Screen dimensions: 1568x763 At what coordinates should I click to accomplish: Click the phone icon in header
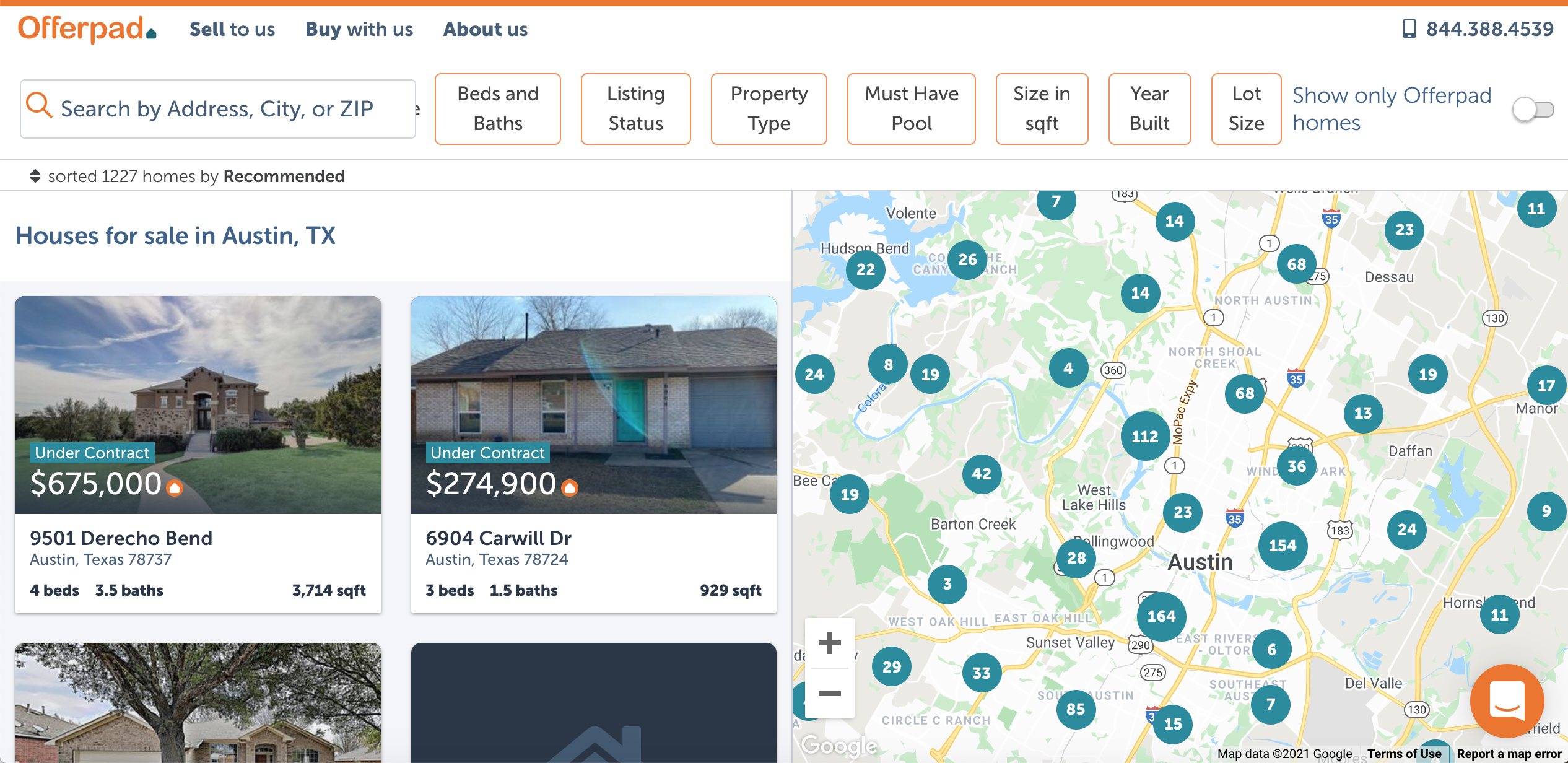1409,28
